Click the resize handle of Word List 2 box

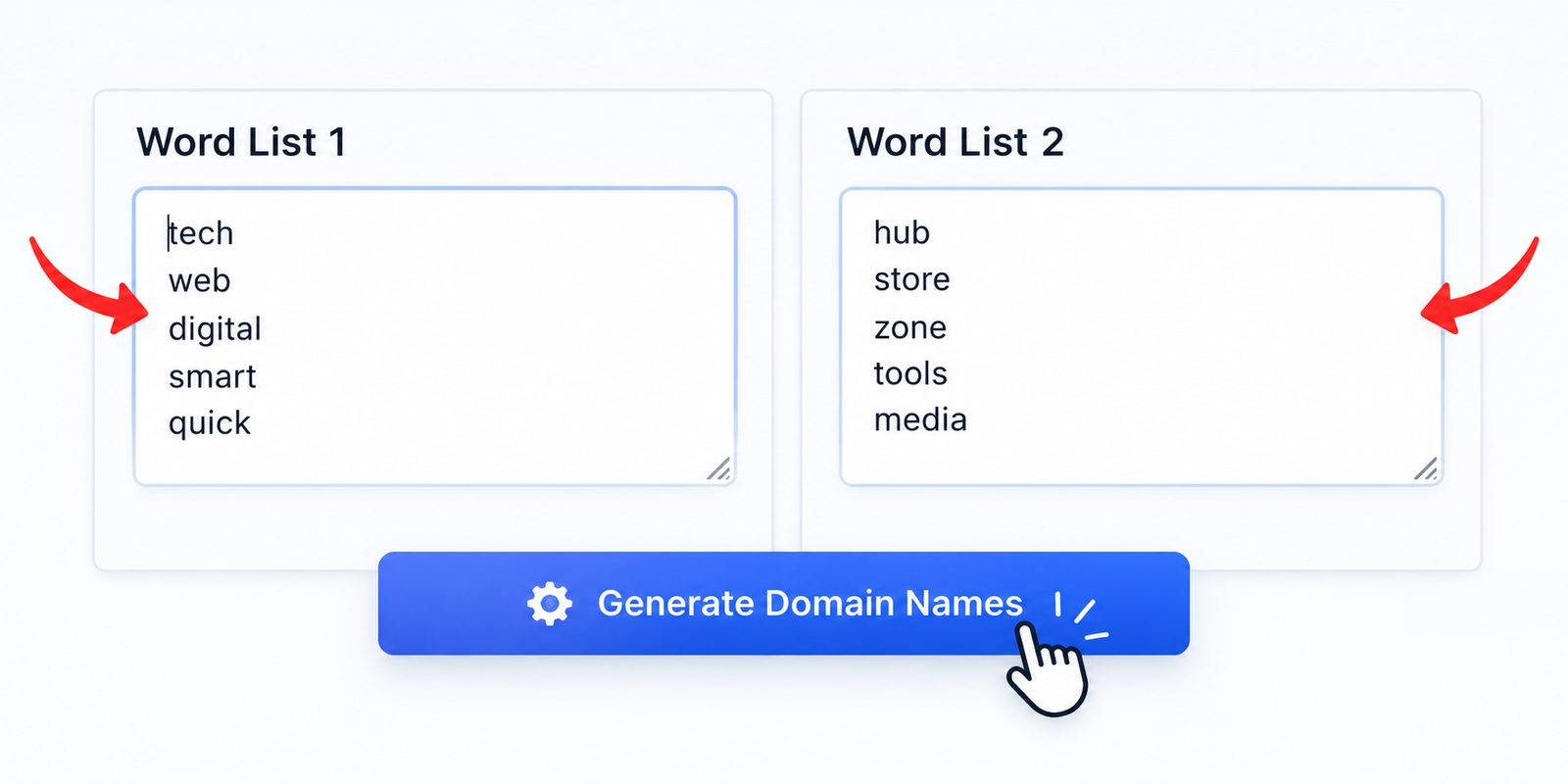[1426, 468]
